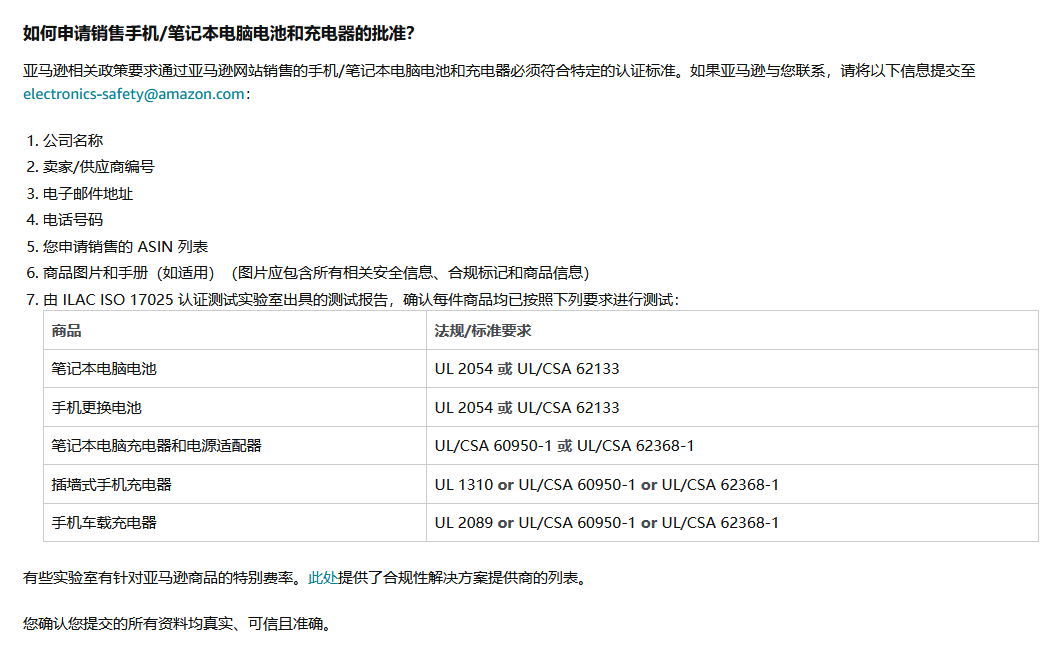Select table header 法规/标准要求
This screenshot has height=645, width=1054.
click(x=732, y=331)
